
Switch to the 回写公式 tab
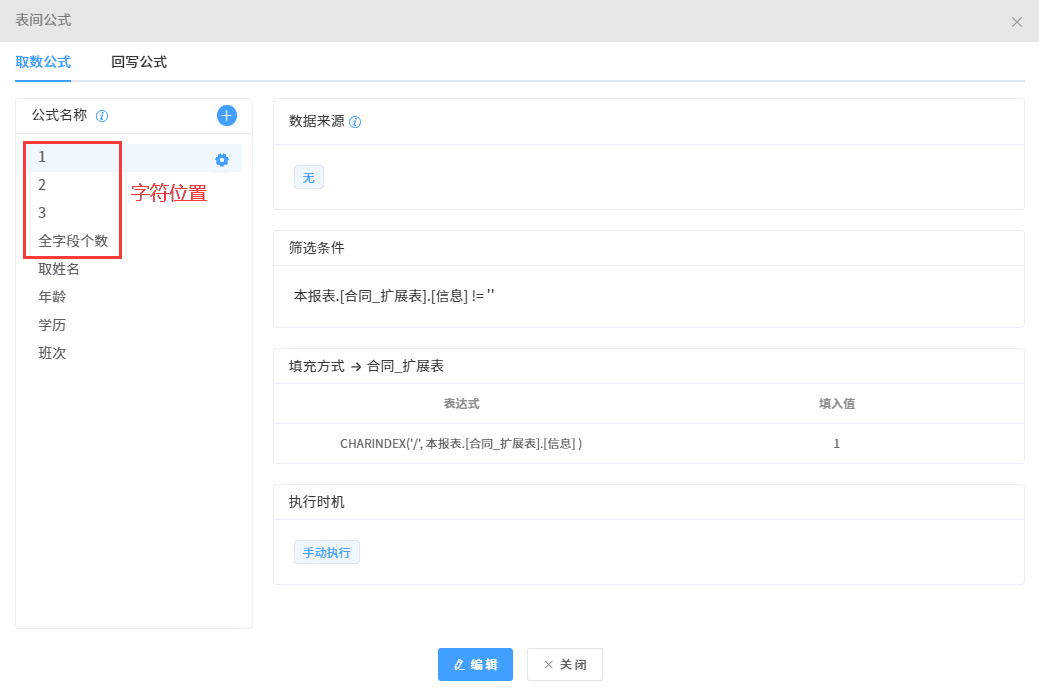[139, 62]
